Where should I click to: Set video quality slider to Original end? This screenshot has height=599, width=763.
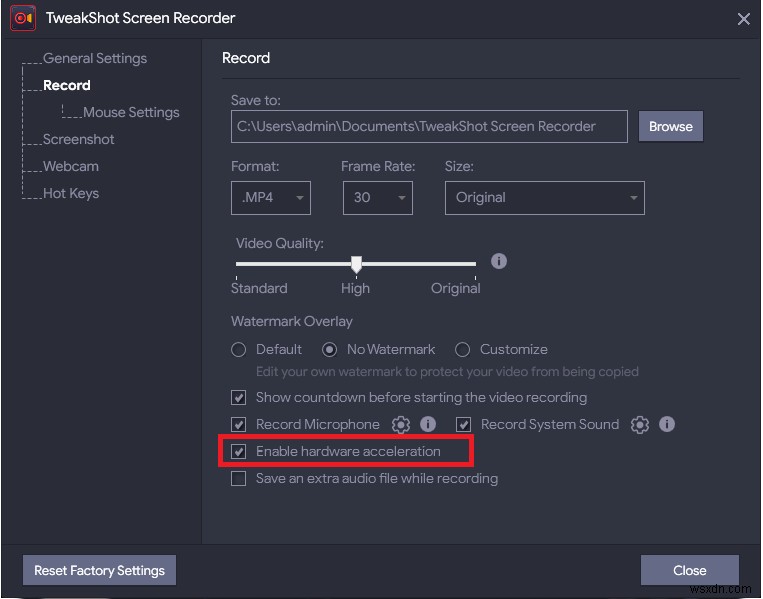[475, 264]
